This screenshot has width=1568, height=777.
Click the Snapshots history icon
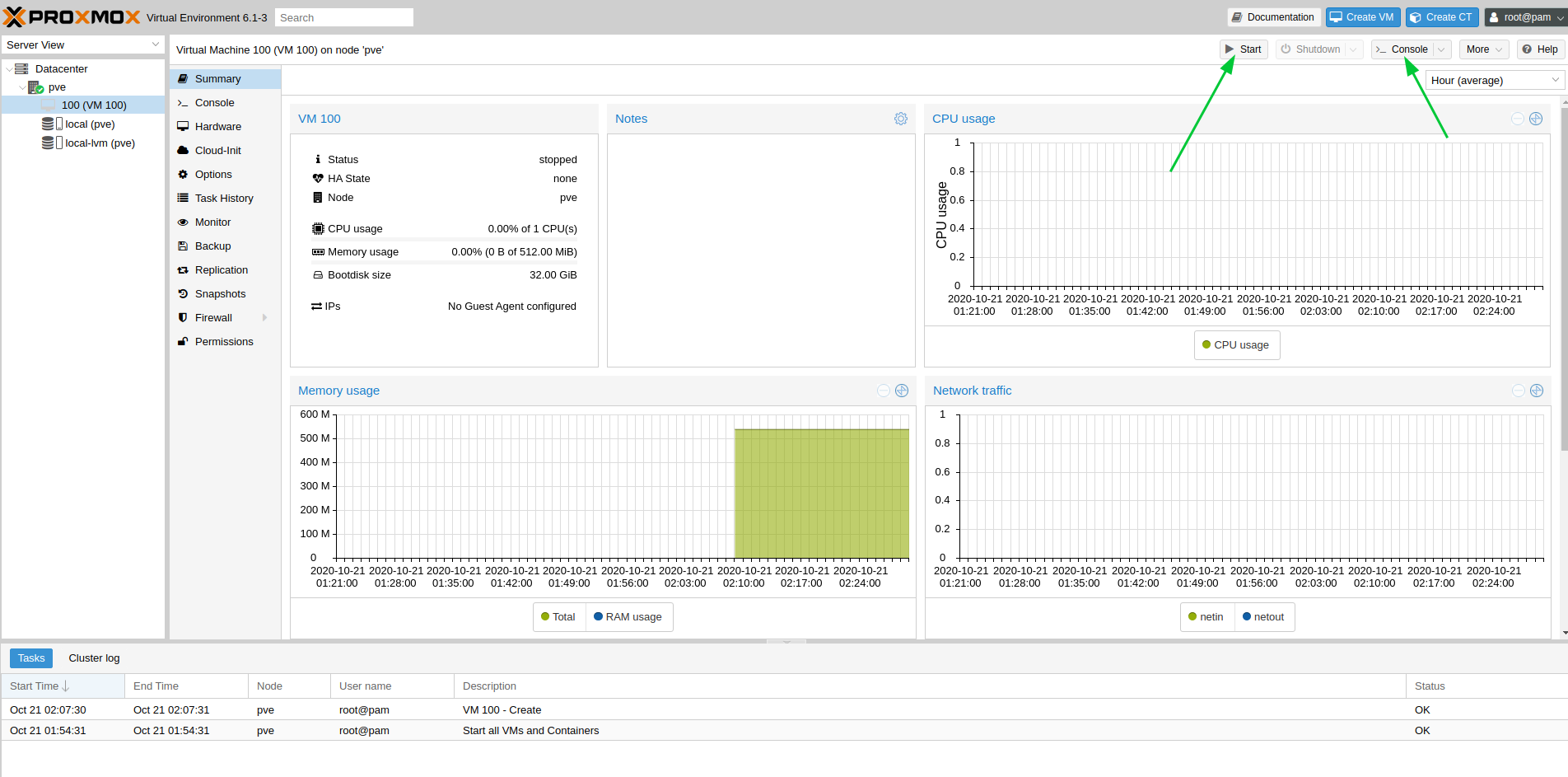tap(183, 293)
